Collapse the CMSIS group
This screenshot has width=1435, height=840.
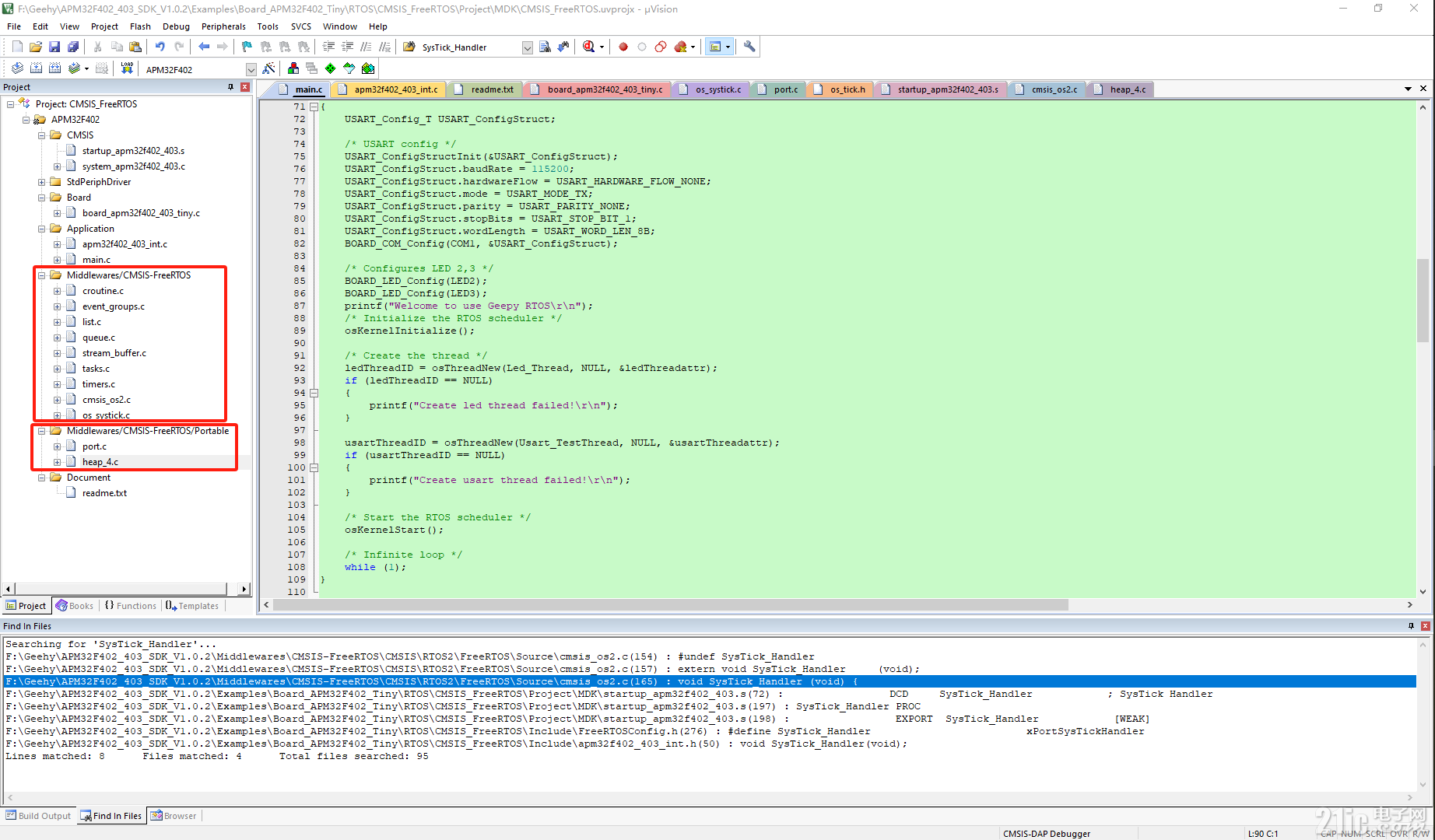pos(42,135)
